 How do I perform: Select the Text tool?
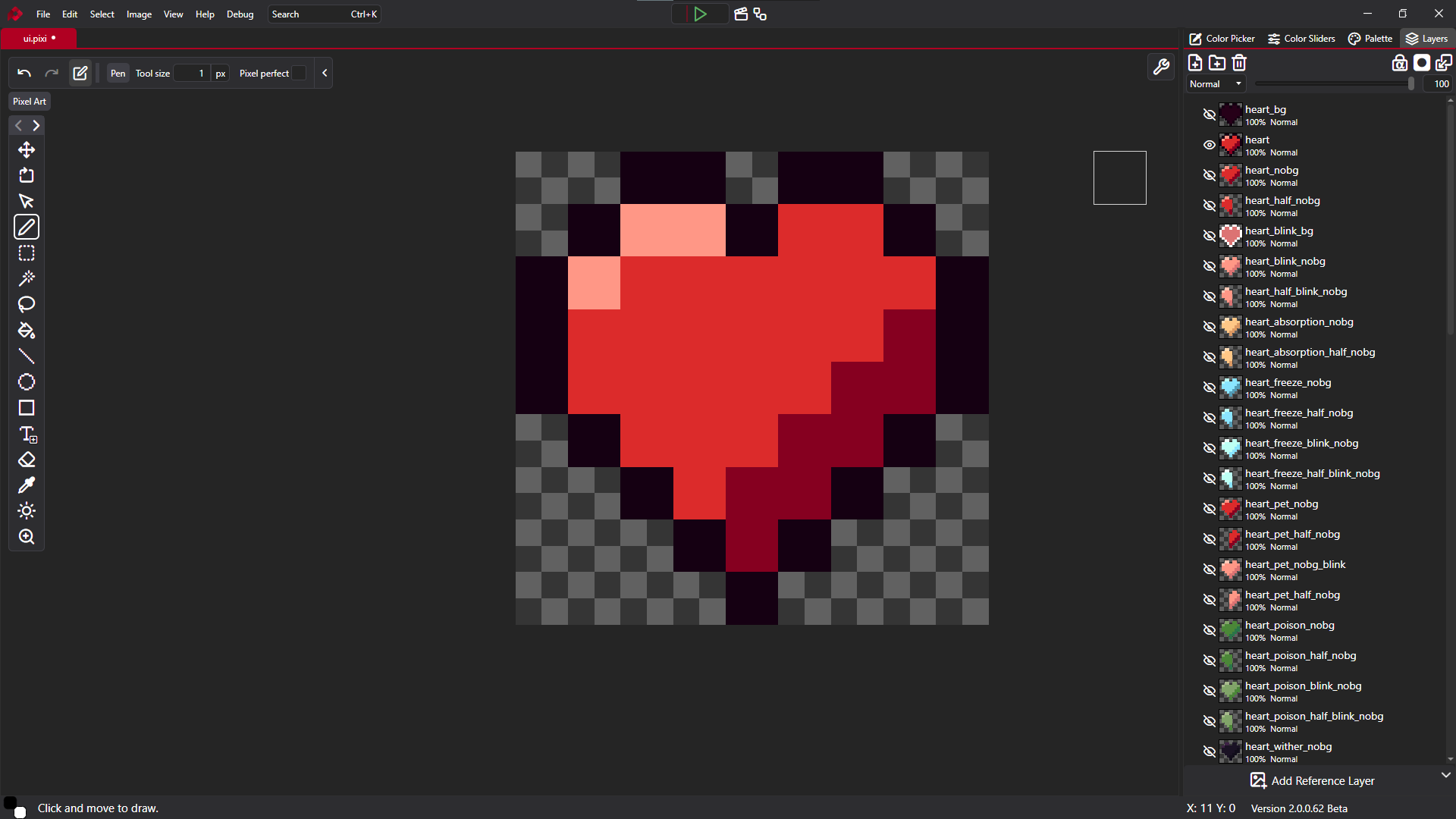click(x=27, y=434)
